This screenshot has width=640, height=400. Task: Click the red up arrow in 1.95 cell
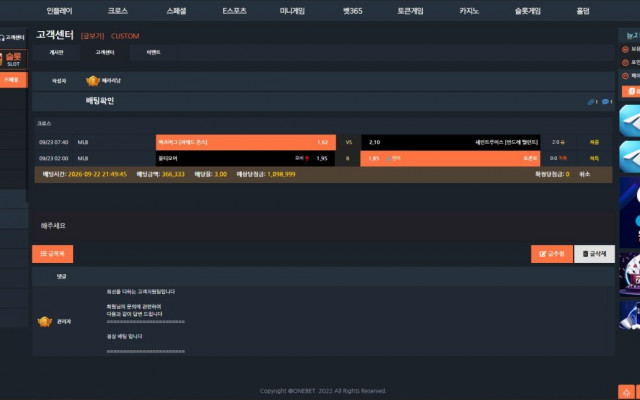307,158
